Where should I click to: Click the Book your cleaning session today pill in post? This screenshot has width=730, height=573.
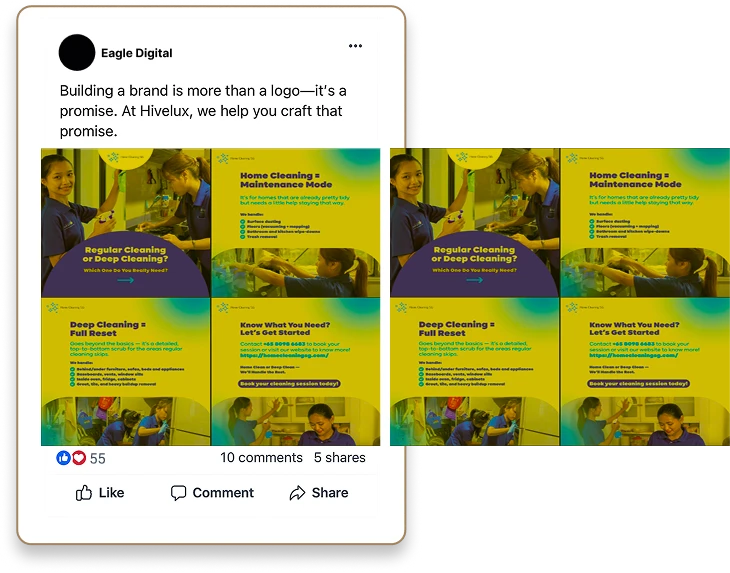coord(289,384)
